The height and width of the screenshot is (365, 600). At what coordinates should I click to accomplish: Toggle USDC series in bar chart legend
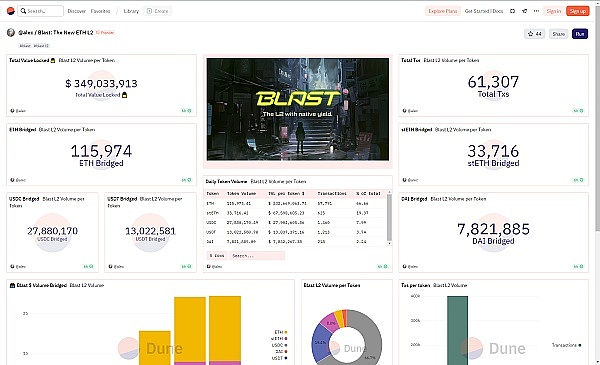tap(279, 345)
